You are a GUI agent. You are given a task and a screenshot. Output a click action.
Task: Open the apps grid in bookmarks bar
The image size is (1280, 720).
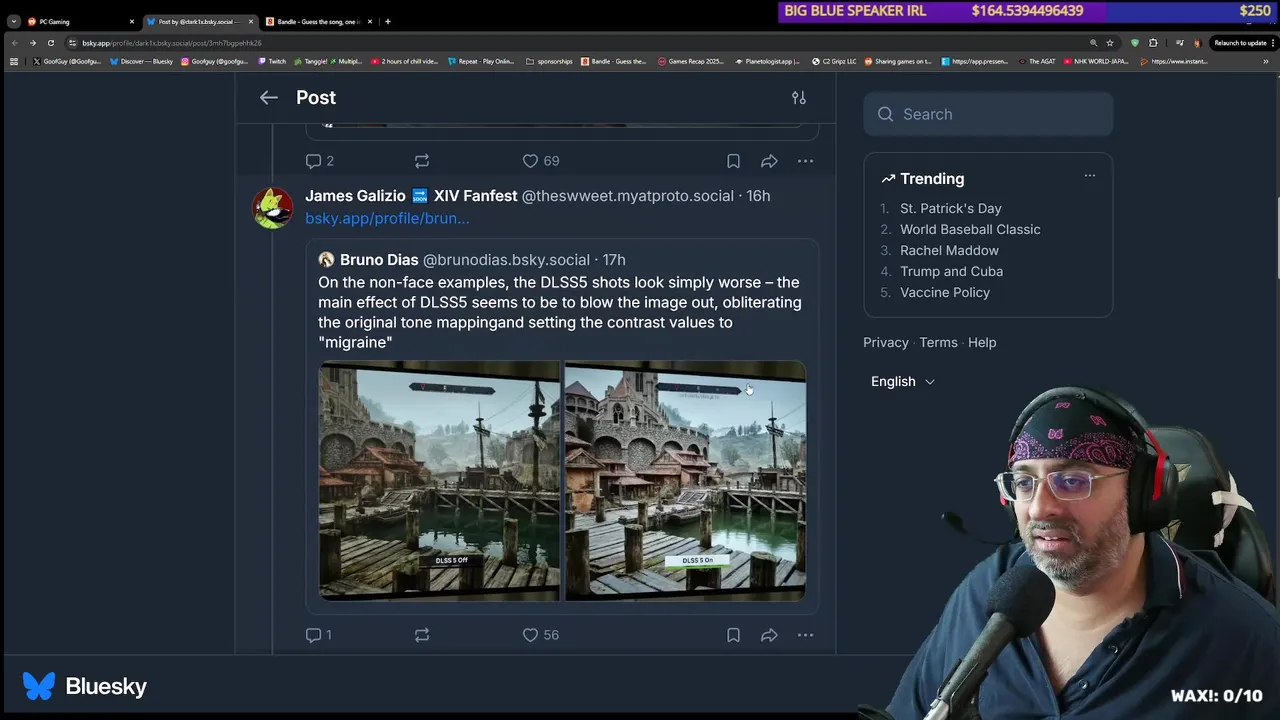click(13, 61)
